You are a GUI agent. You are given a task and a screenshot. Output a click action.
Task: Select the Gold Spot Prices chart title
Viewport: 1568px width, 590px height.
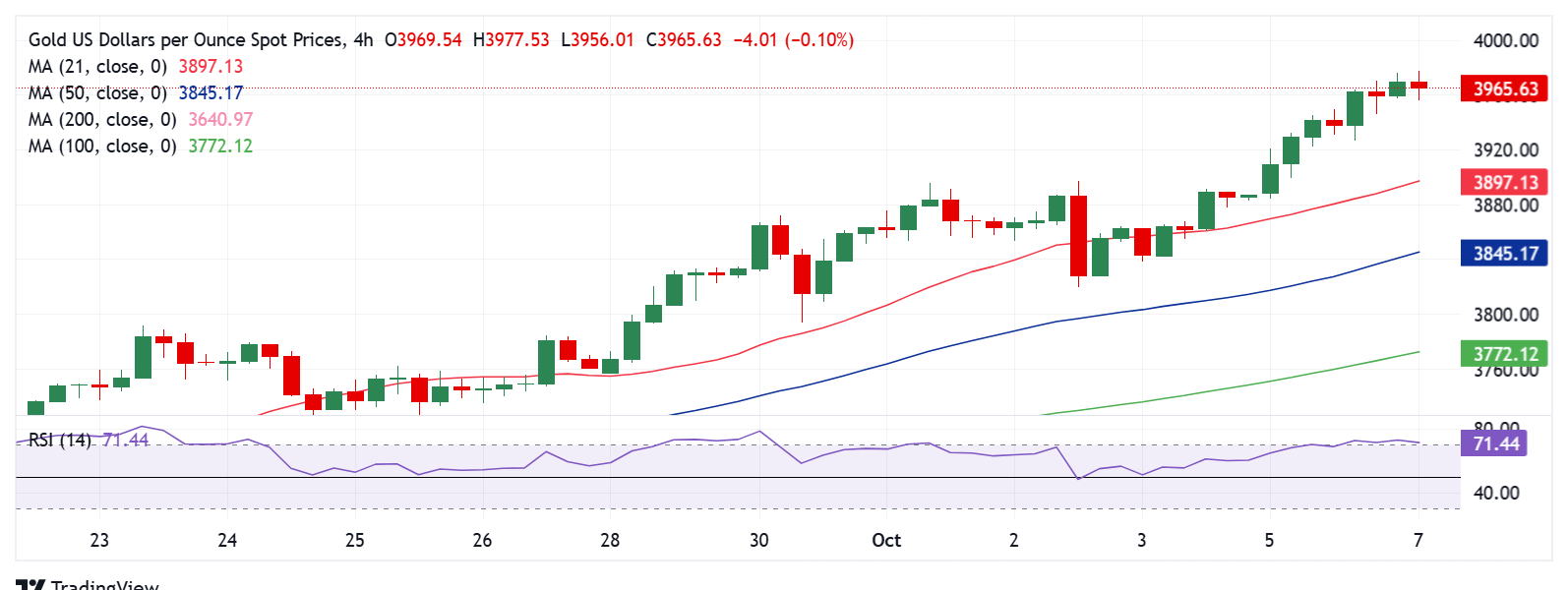click(187, 40)
